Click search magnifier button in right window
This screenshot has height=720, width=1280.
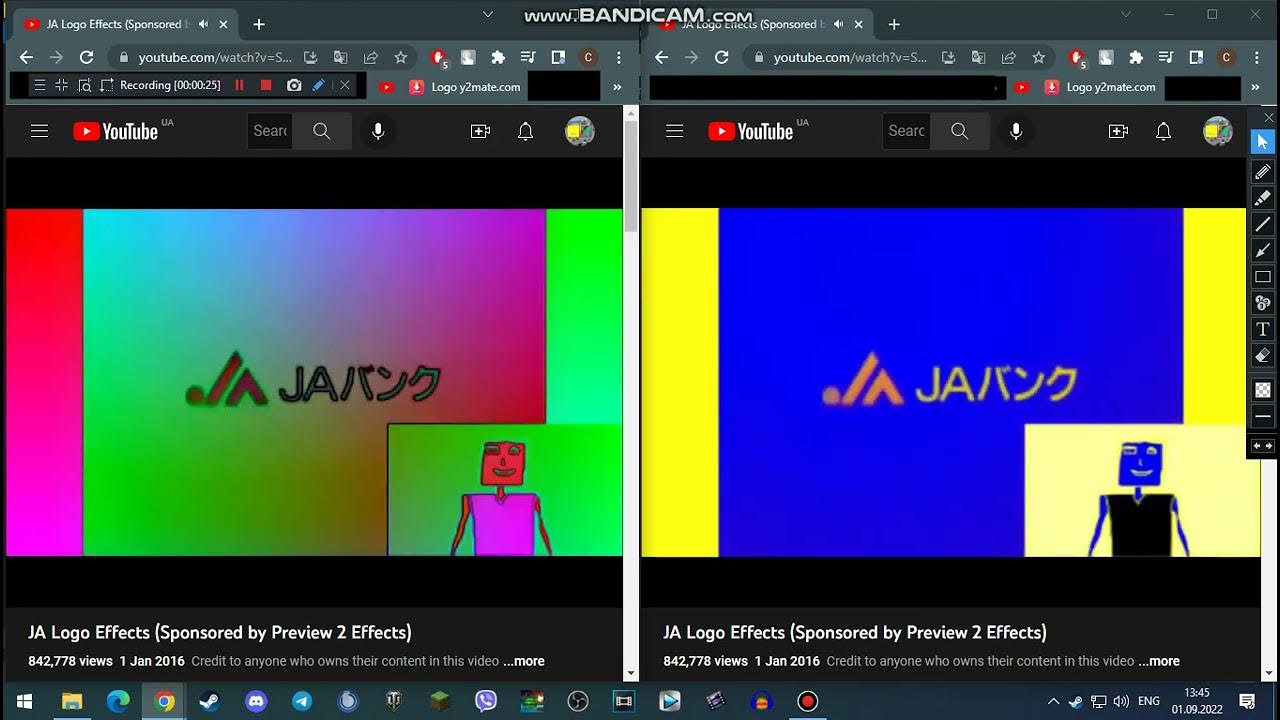(x=959, y=131)
